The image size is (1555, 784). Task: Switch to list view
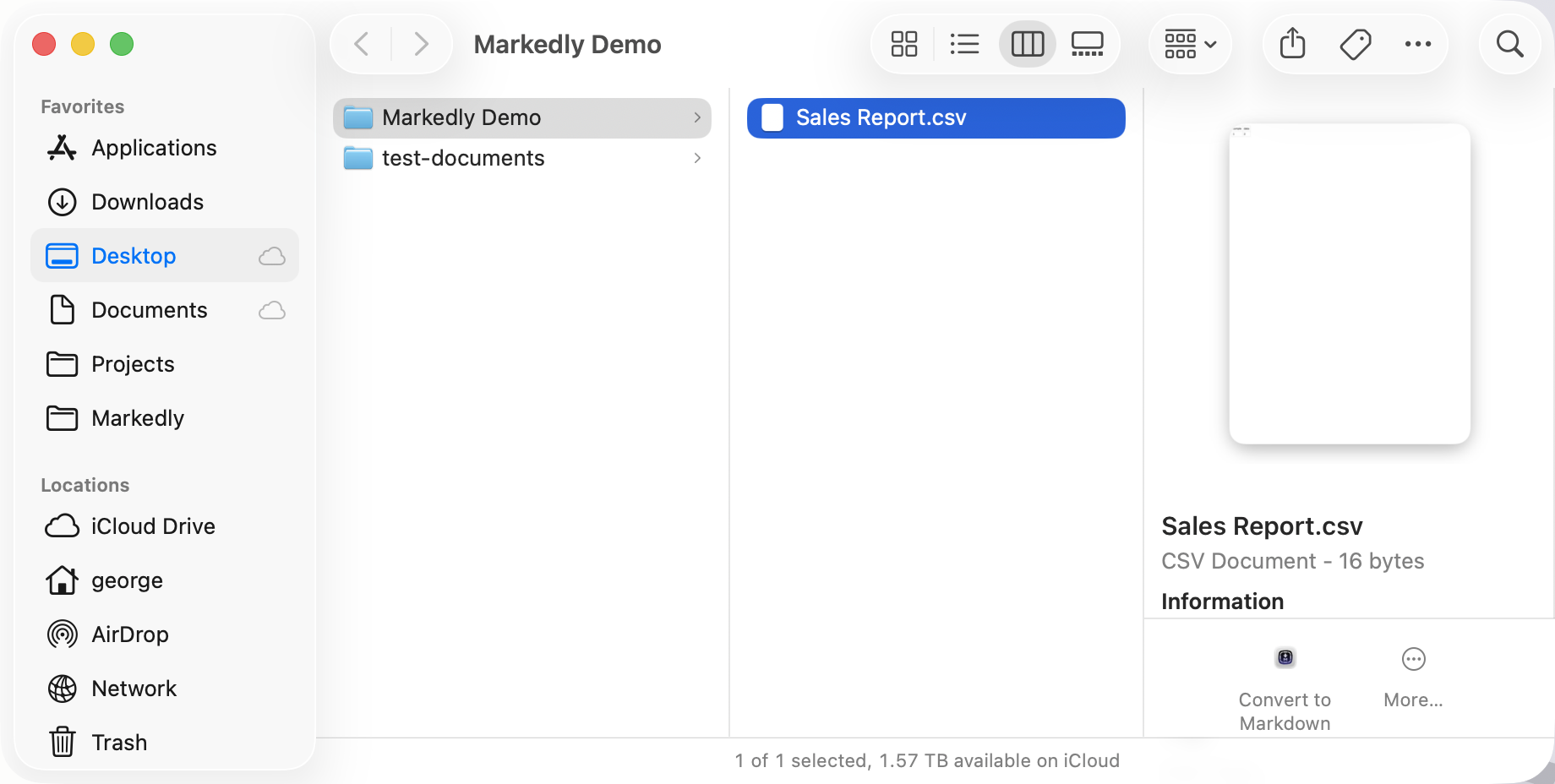point(964,44)
